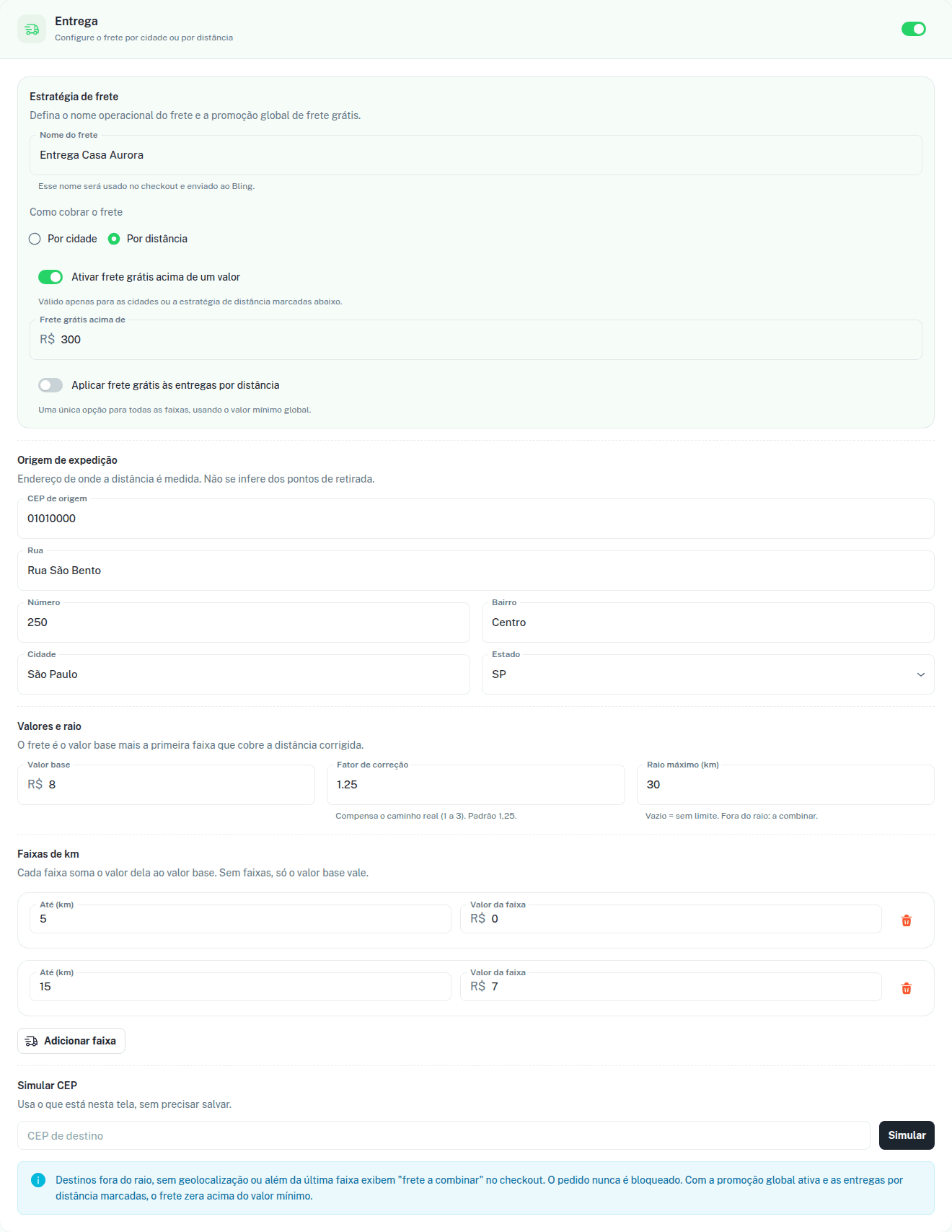Click the info icon in the blue notice

point(38,1180)
